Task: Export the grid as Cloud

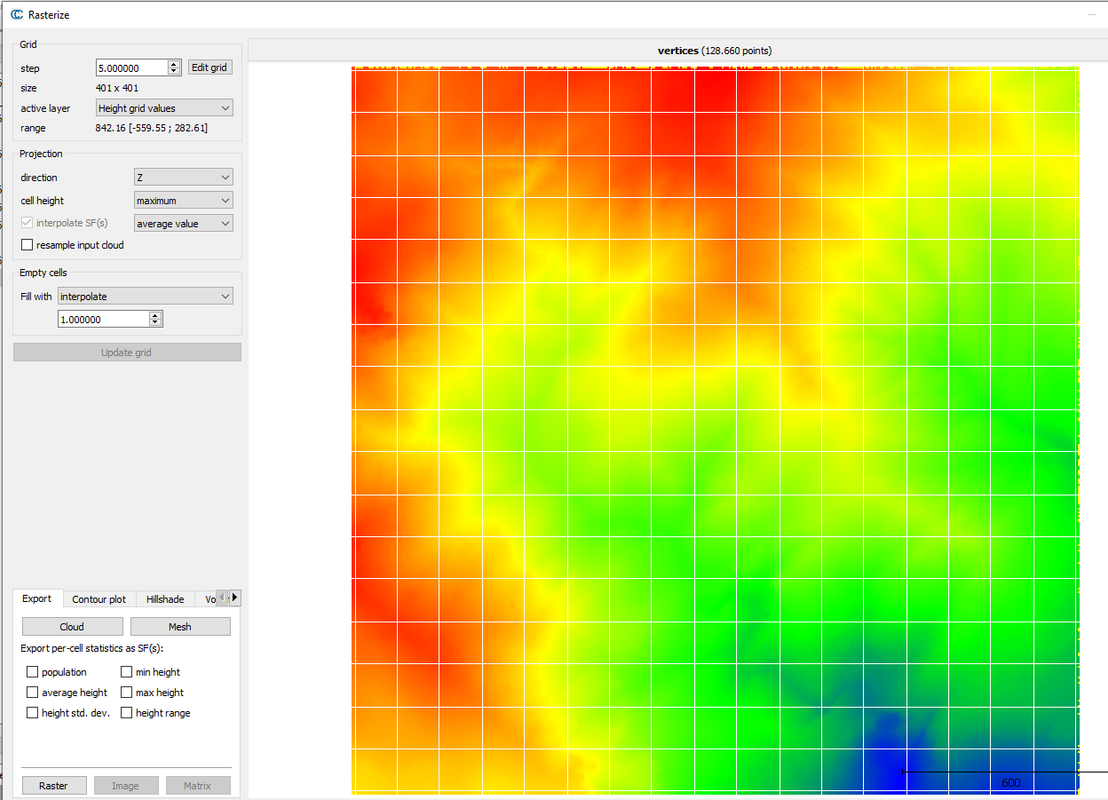Action: pos(72,627)
